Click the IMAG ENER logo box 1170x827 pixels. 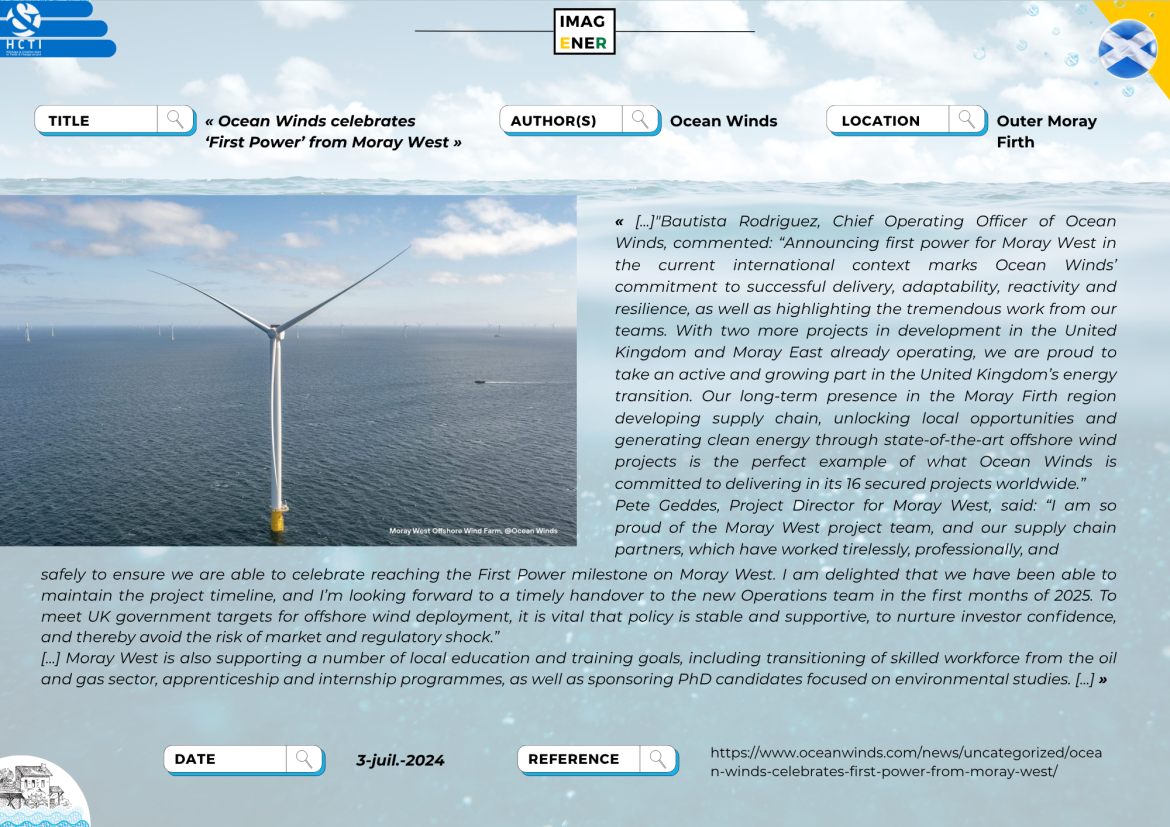[x=584, y=32]
